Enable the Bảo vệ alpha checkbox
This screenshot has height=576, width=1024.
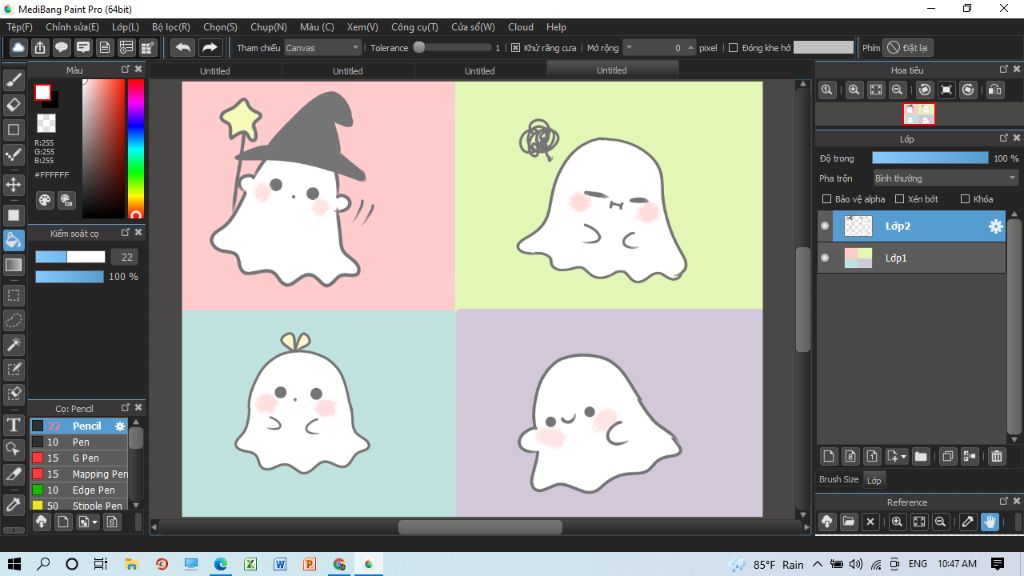(826, 199)
